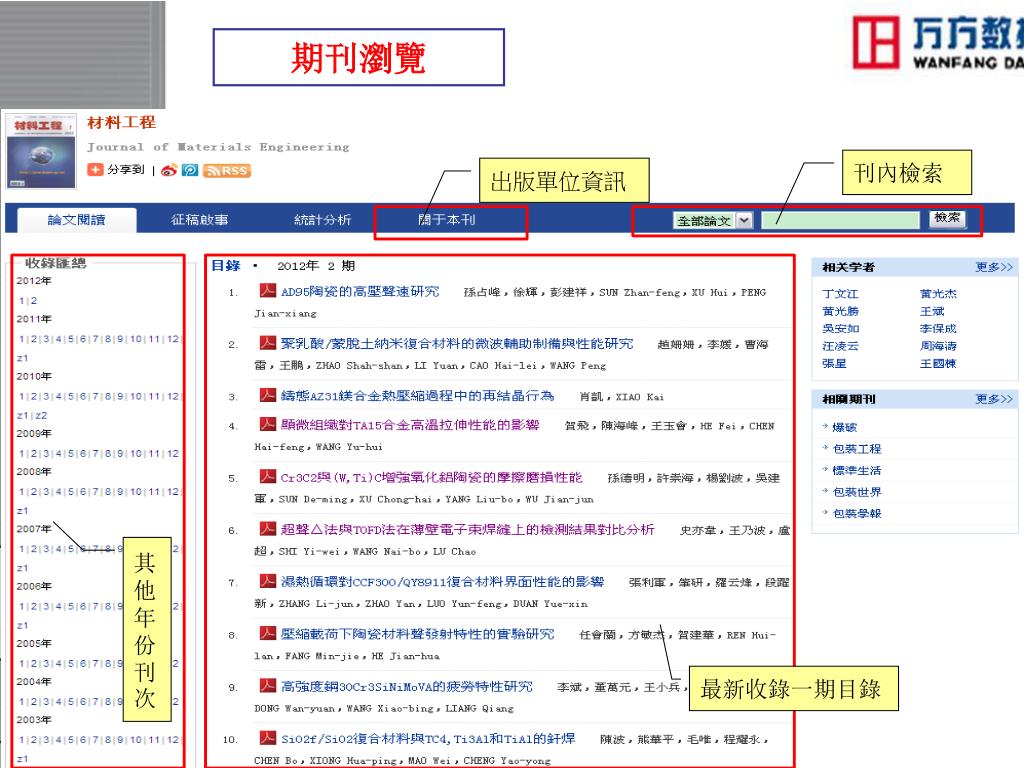
Task: Open article 高強度鋼30Cr3SiNiMoVA的疲勞特性
Action: tap(407, 686)
